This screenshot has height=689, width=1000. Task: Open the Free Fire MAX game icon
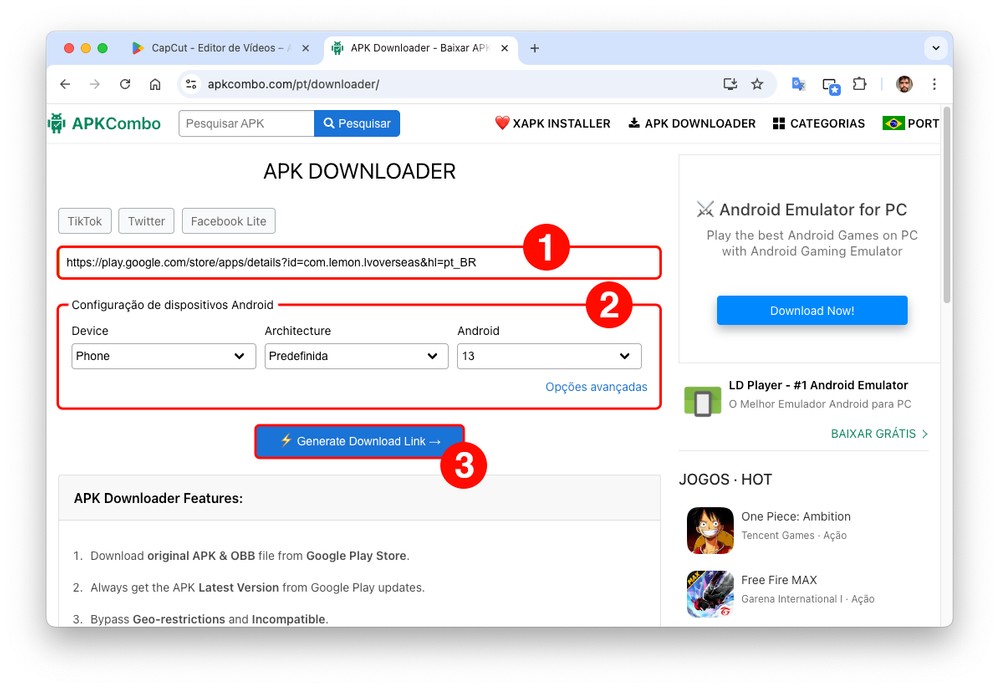pos(710,593)
